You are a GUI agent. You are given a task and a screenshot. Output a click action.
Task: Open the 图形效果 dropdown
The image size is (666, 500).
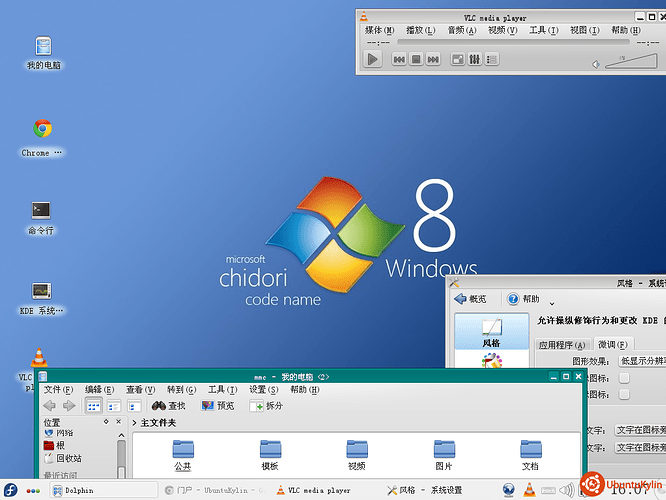click(641, 361)
